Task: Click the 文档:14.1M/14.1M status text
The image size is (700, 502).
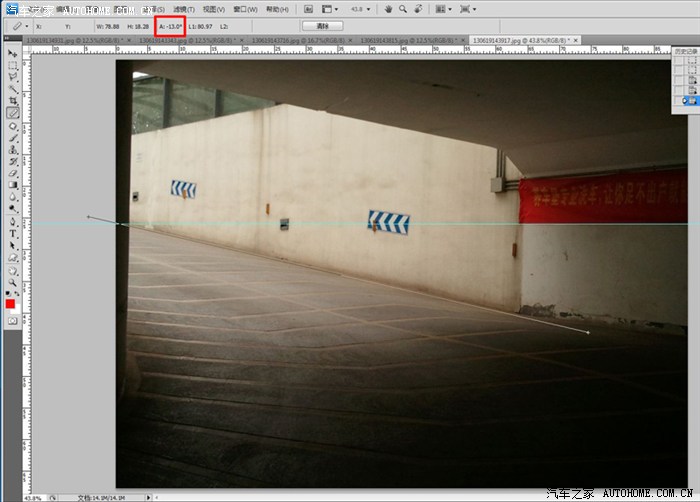Action: tap(101, 498)
